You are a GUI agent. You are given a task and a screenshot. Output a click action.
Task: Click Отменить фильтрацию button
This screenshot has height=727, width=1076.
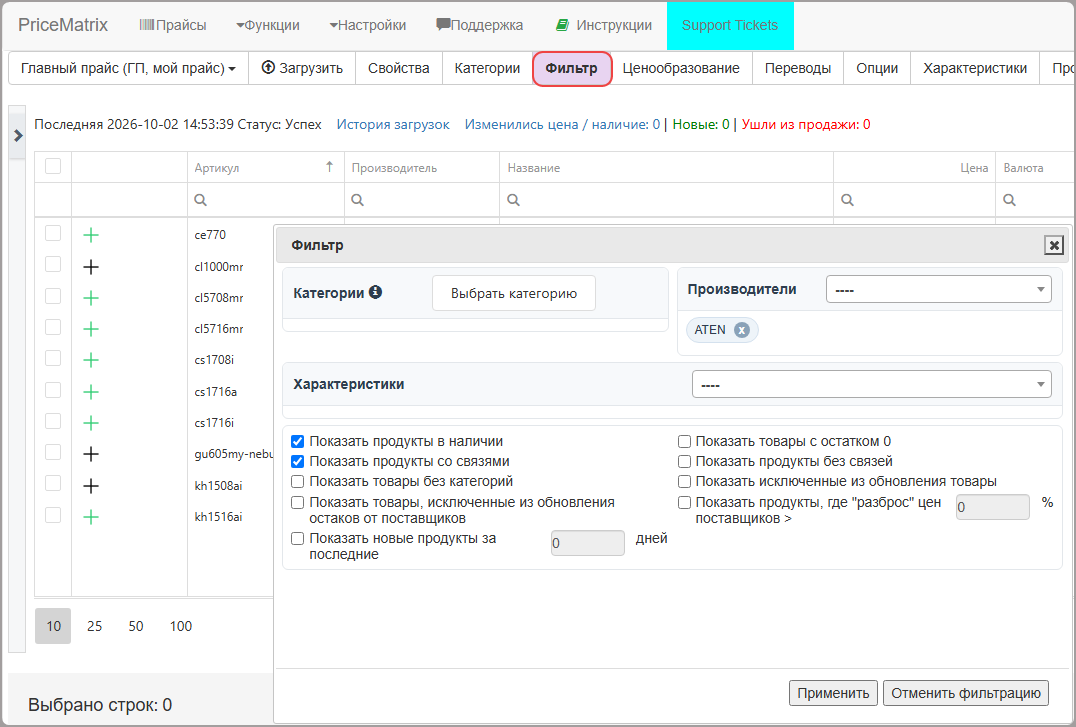[x=966, y=693]
